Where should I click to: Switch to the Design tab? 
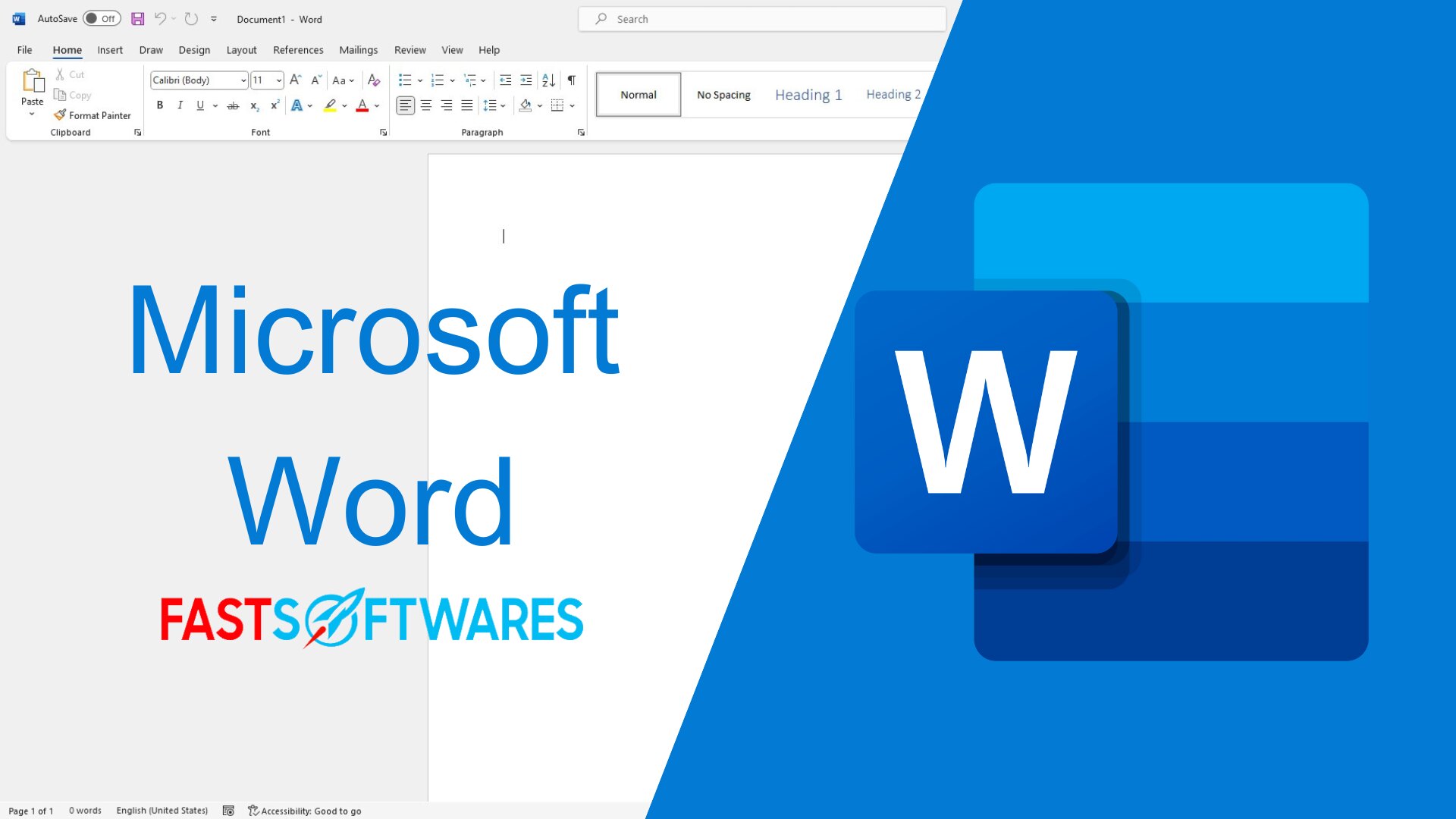tap(194, 50)
